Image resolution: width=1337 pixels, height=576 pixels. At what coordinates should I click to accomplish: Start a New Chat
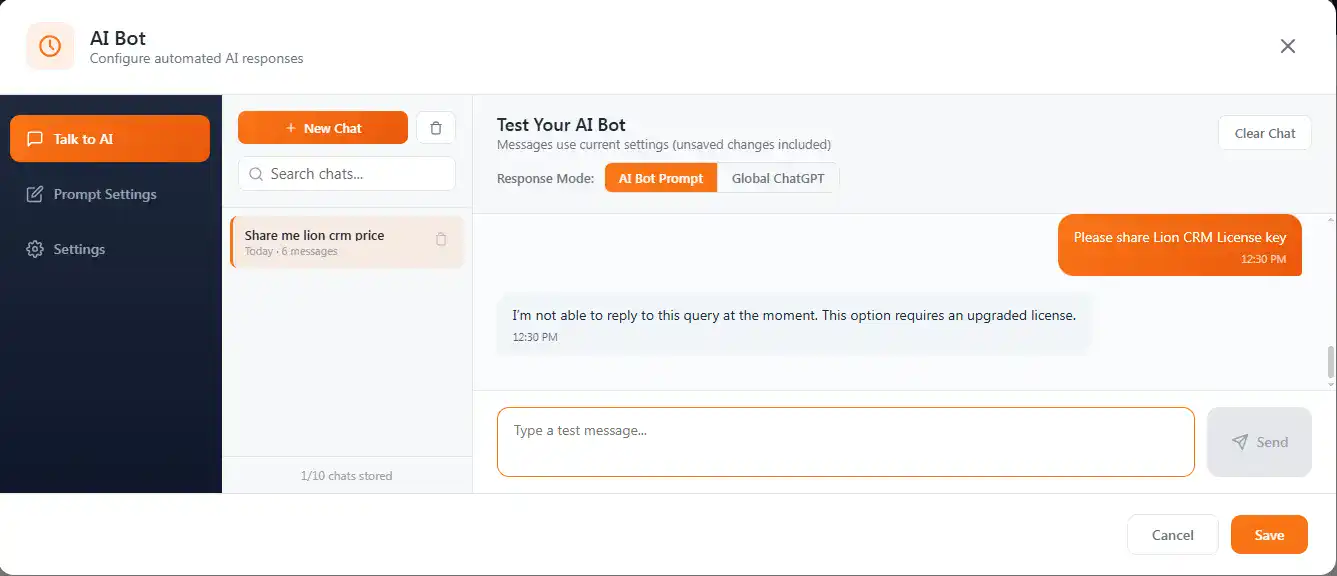pos(322,127)
